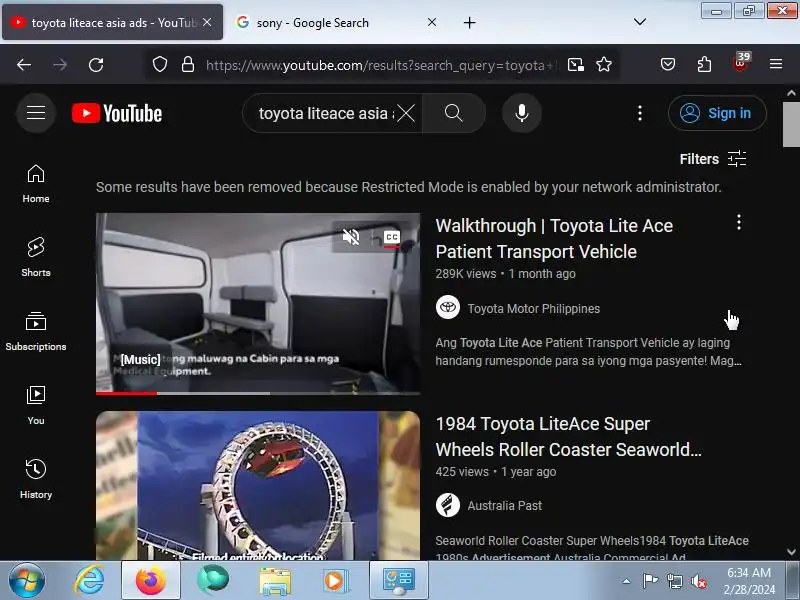Clear the YouTube search query with X
The image size is (800, 600).
[x=406, y=113]
